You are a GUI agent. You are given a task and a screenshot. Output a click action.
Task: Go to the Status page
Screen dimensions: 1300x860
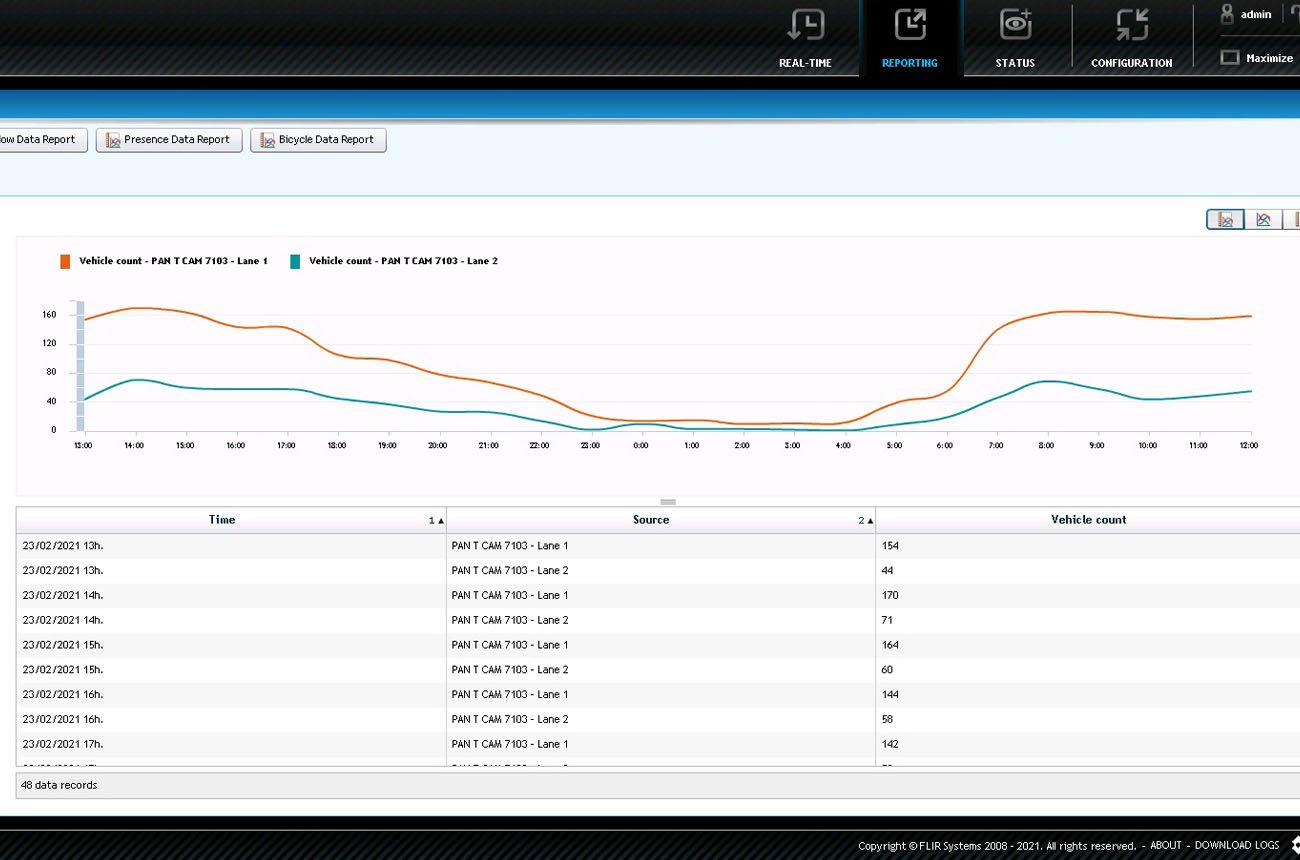(1015, 38)
